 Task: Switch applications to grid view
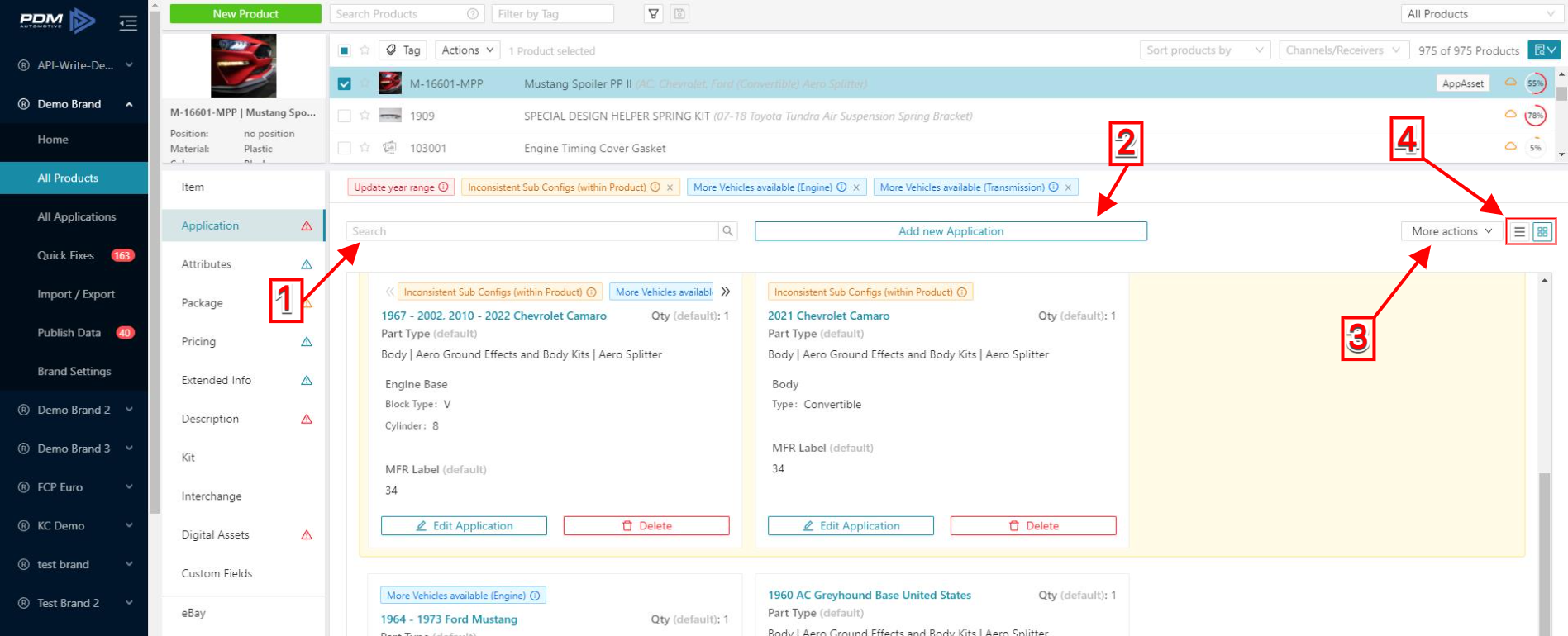[1542, 232]
